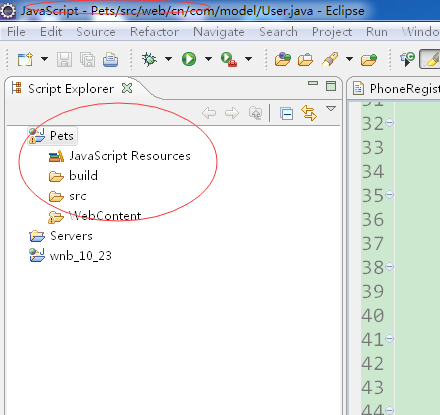
Task: Collapse the code fold at line 38
Action: pyautogui.click(x=389, y=266)
